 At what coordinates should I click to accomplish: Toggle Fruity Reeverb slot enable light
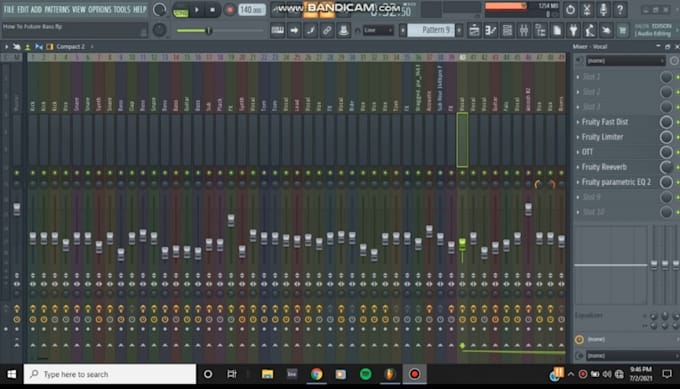pos(677,167)
